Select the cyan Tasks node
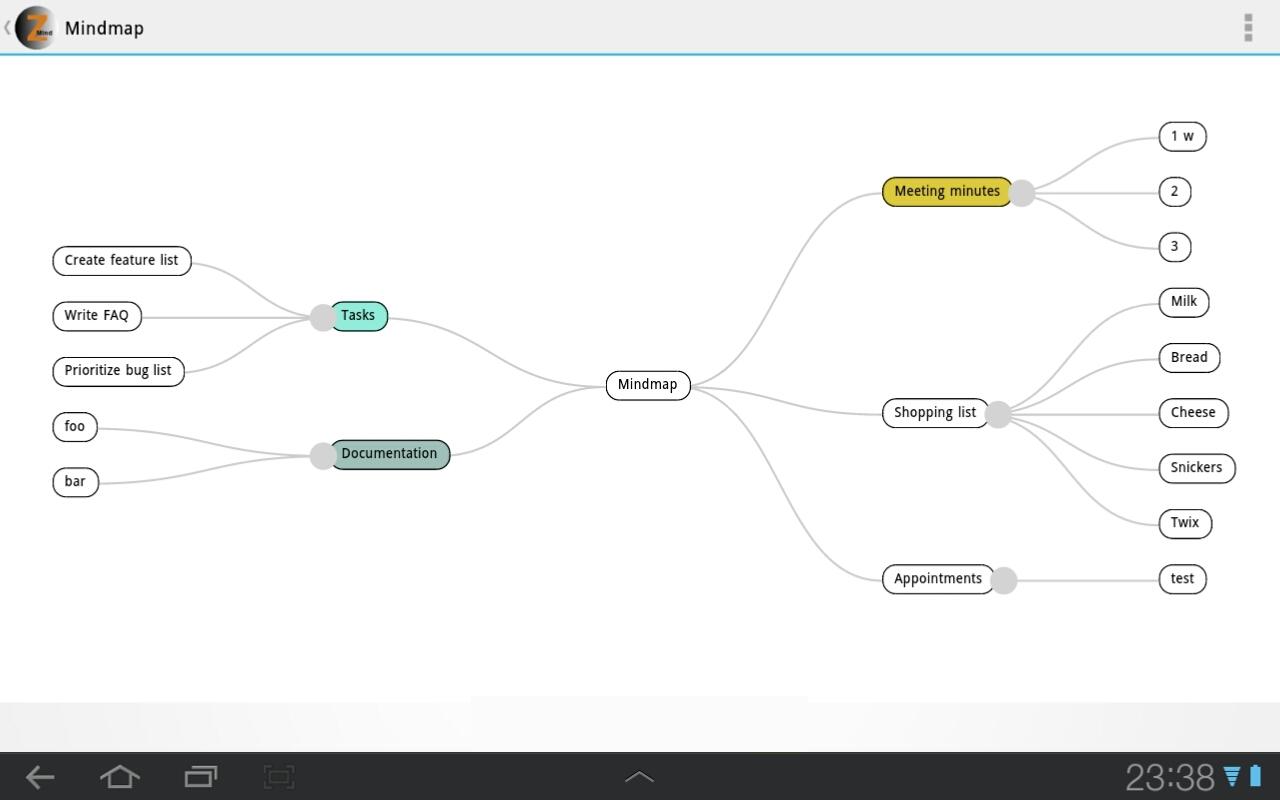 [358, 316]
